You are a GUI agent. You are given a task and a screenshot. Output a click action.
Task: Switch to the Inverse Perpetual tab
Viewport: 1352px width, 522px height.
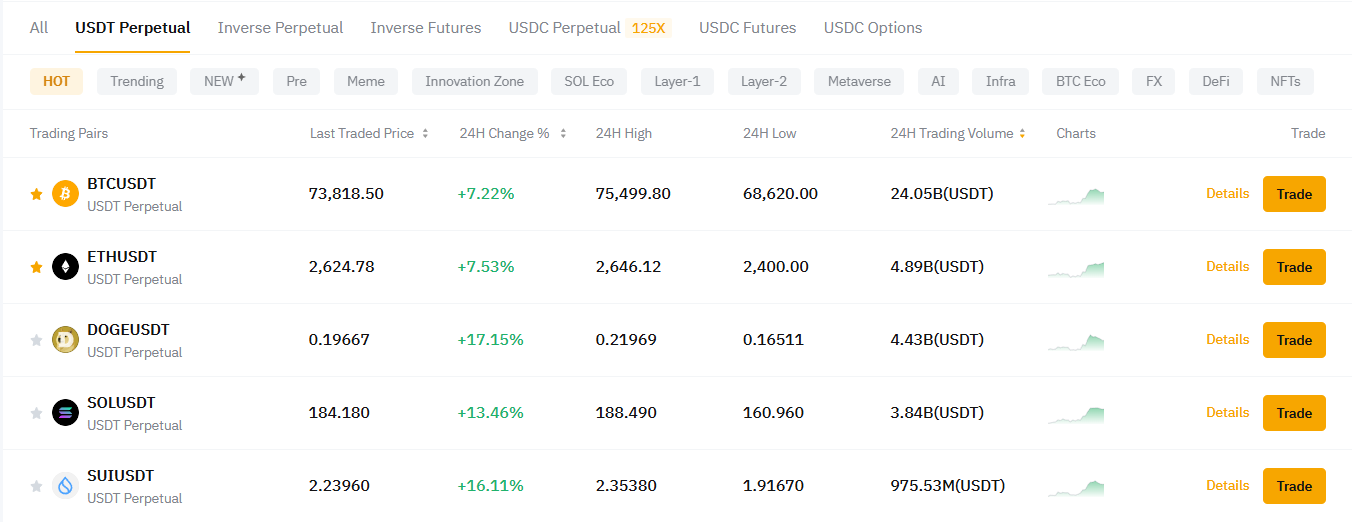tap(280, 28)
